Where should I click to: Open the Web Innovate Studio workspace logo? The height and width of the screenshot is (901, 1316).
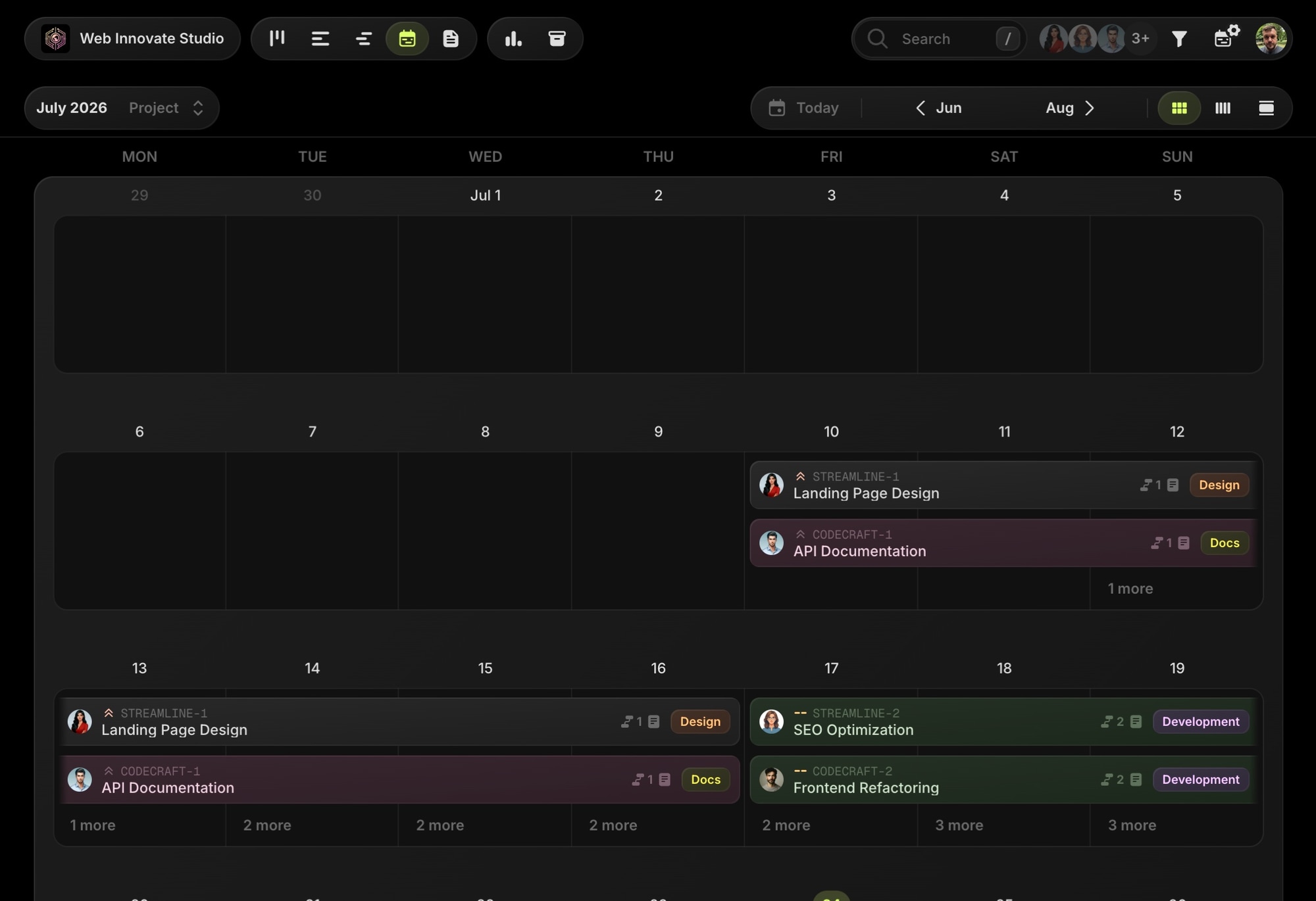pos(55,39)
